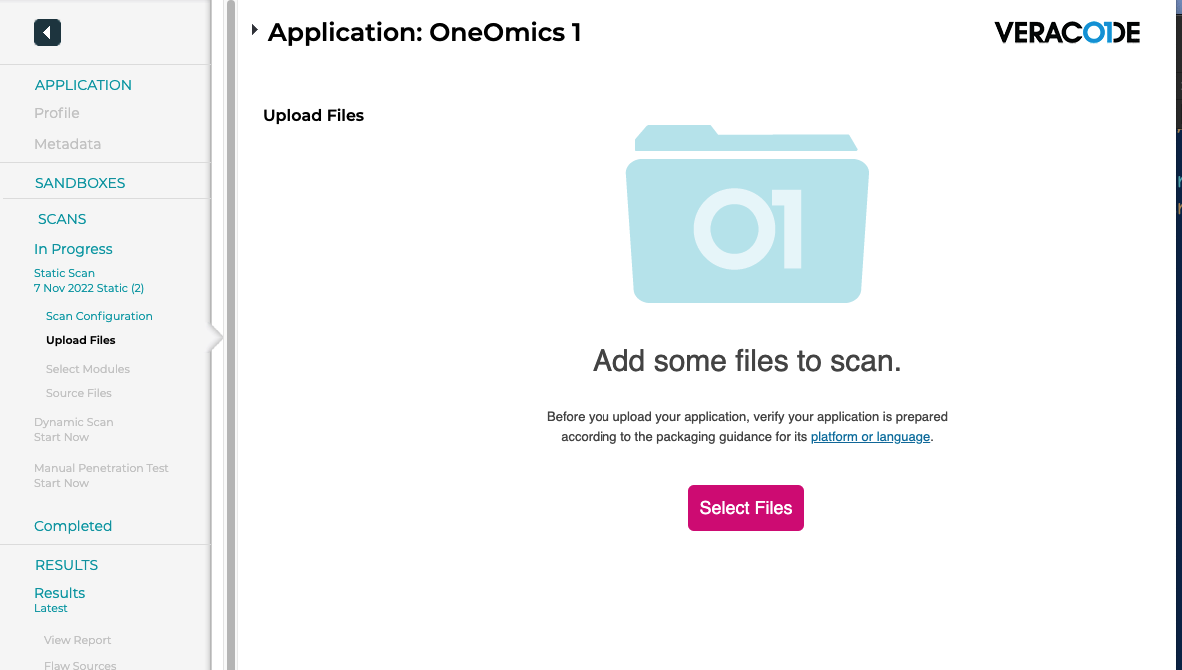Open Static Scan 7 Nov 2022 entry
This screenshot has height=670, width=1182.
click(88, 280)
